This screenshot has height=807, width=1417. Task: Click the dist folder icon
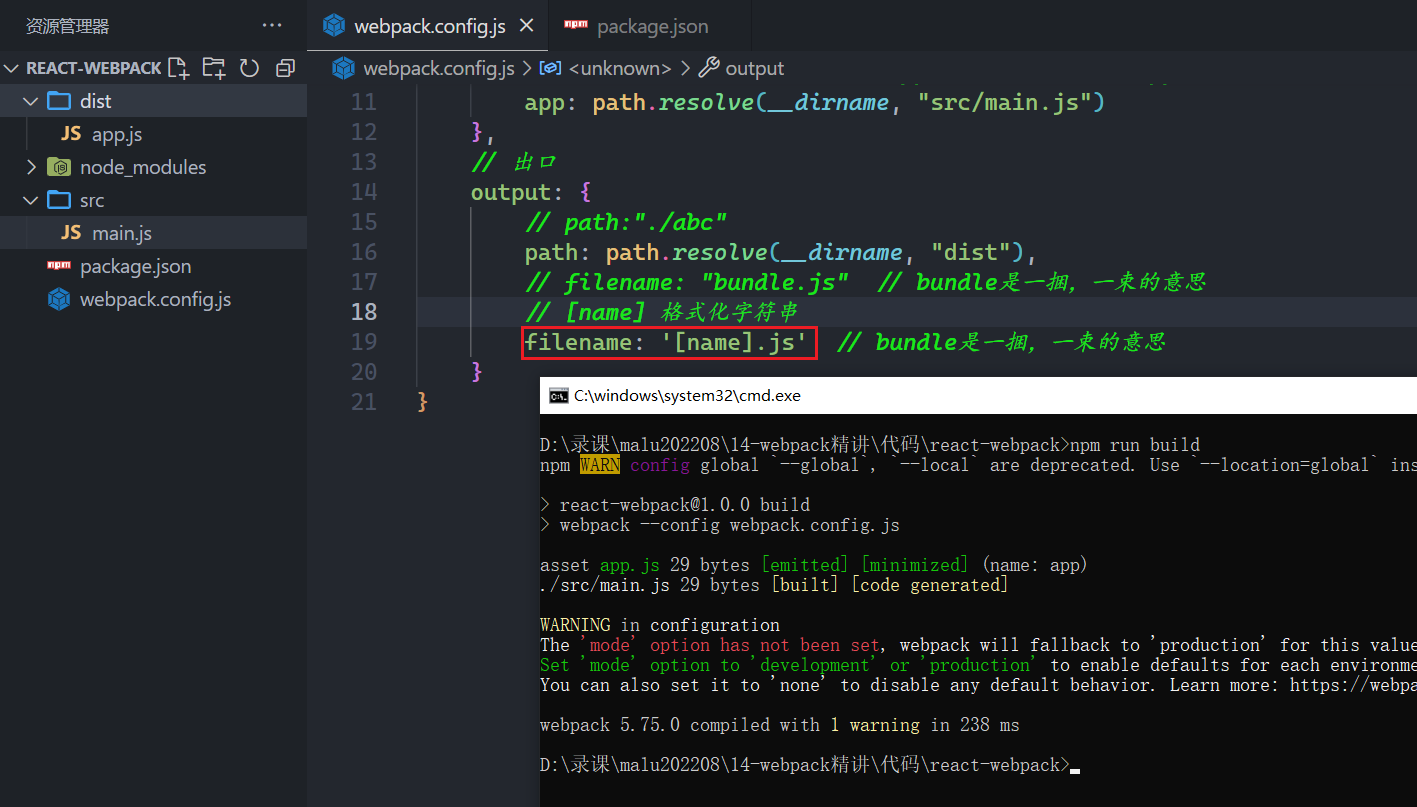tap(59, 101)
